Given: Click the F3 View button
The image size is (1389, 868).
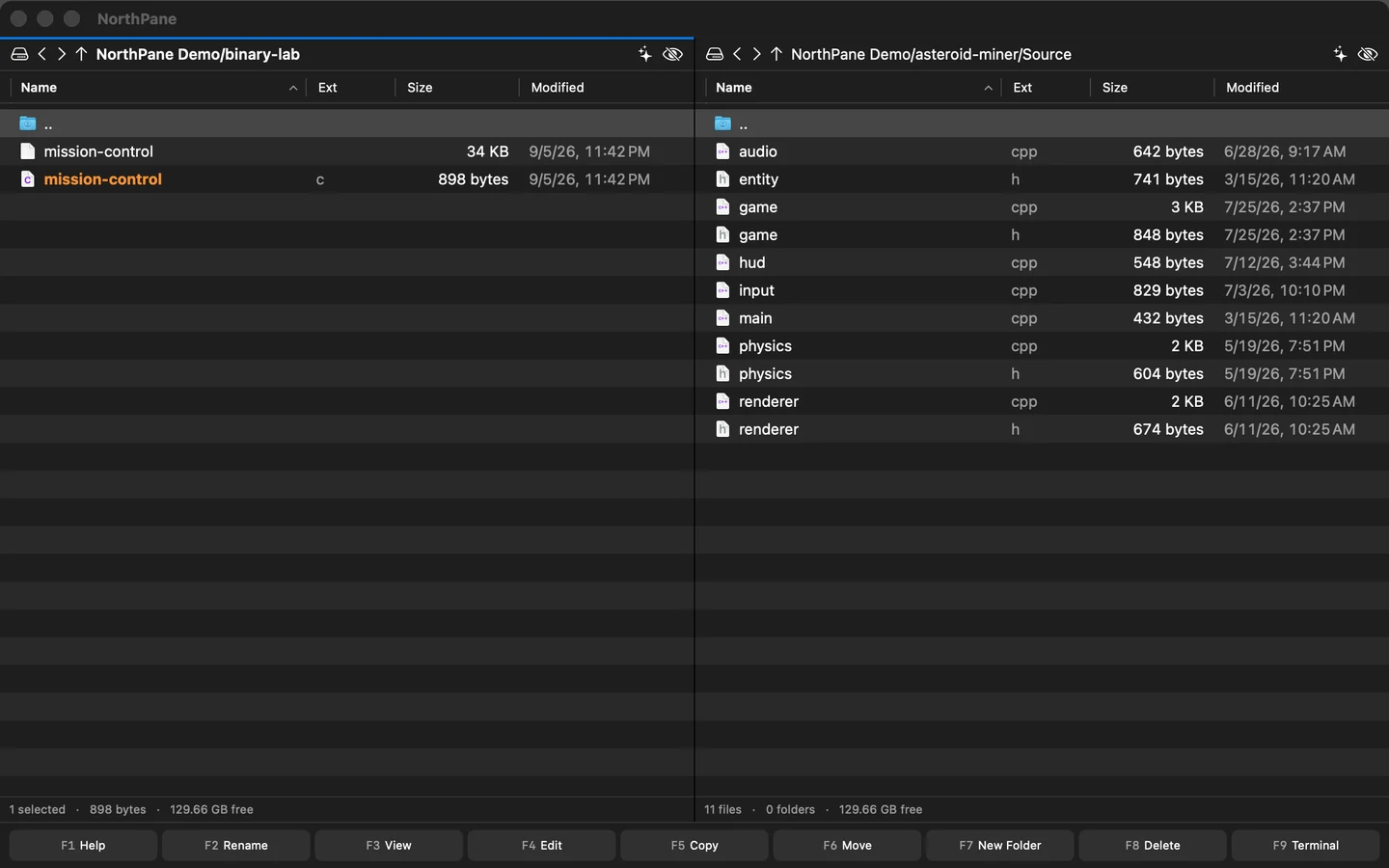Looking at the screenshot, I should click(389, 845).
